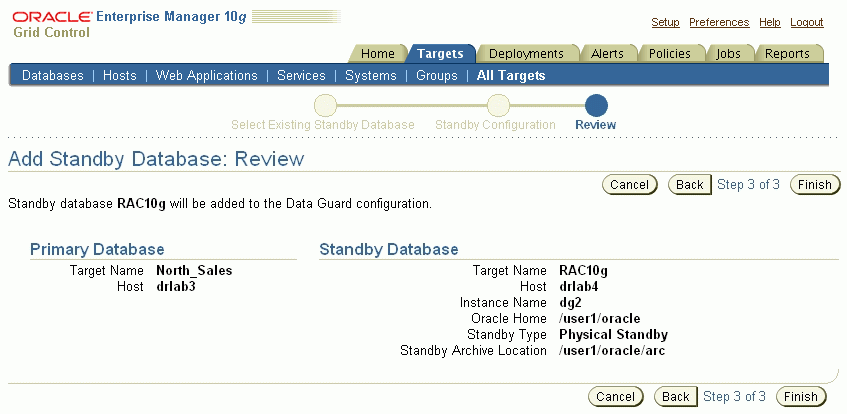Open the Jobs tab
The image size is (847, 414).
click(x=729, y=54)
